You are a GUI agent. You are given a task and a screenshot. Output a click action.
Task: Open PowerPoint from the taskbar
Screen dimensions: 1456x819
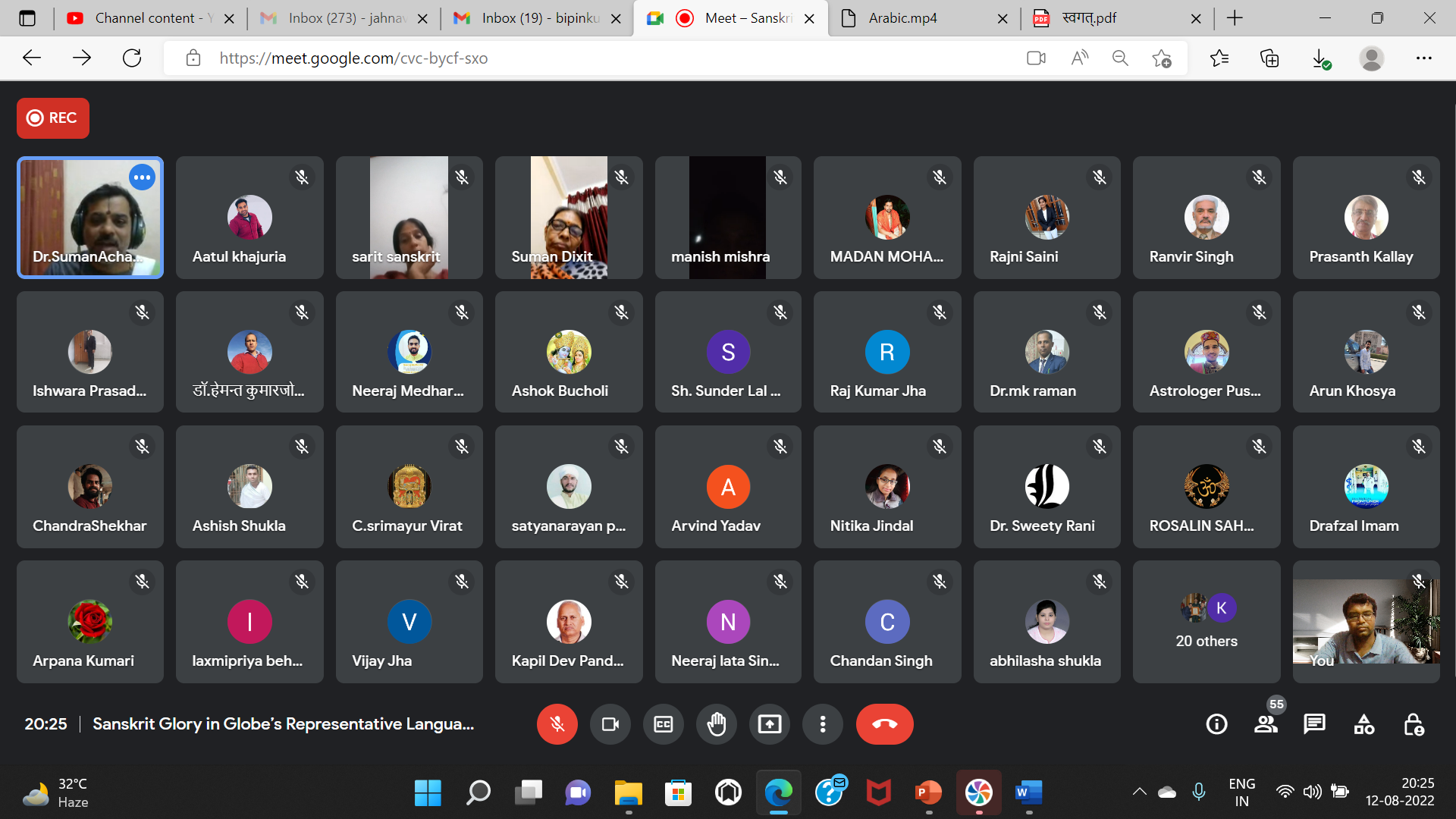pos(928,793)
